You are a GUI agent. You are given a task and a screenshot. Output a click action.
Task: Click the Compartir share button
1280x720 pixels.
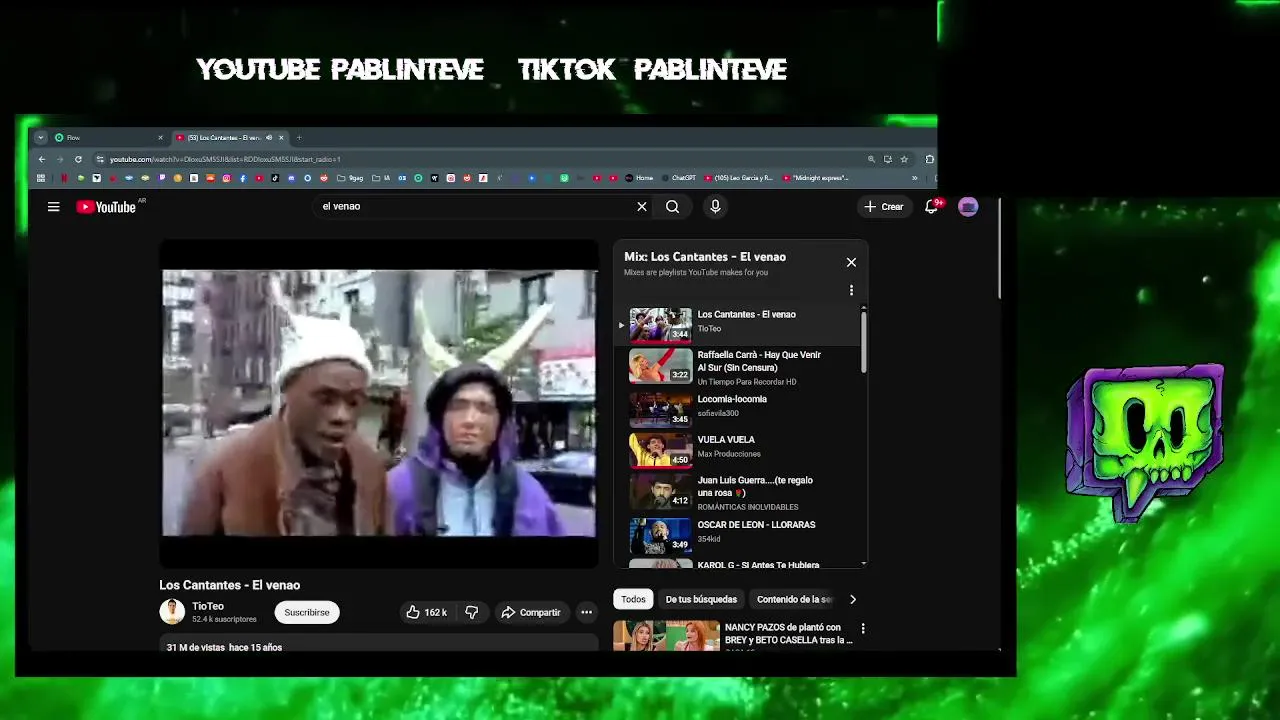(x=531, y=612)
